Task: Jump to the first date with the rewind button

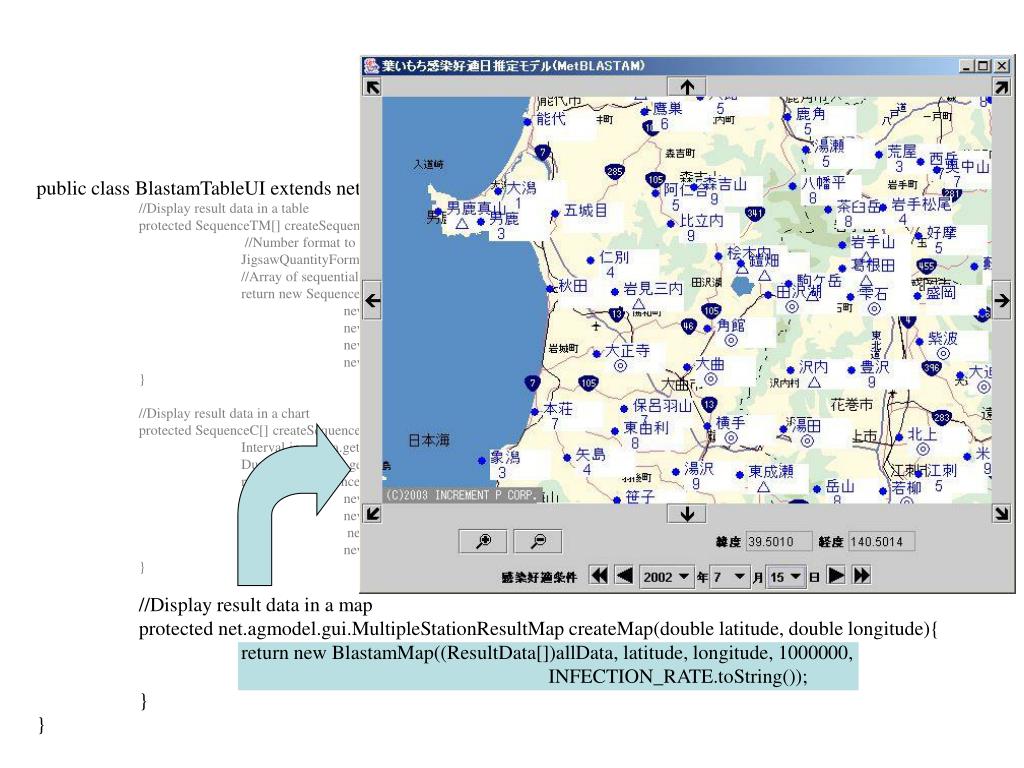Action: tap(598, 575)
